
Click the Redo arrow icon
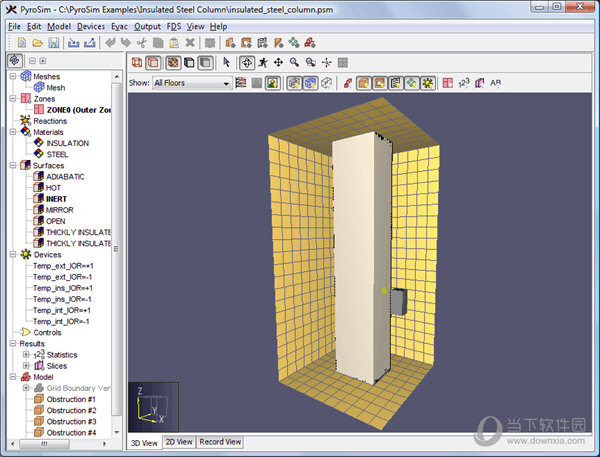pyautogui.click(x=126, y=42)
